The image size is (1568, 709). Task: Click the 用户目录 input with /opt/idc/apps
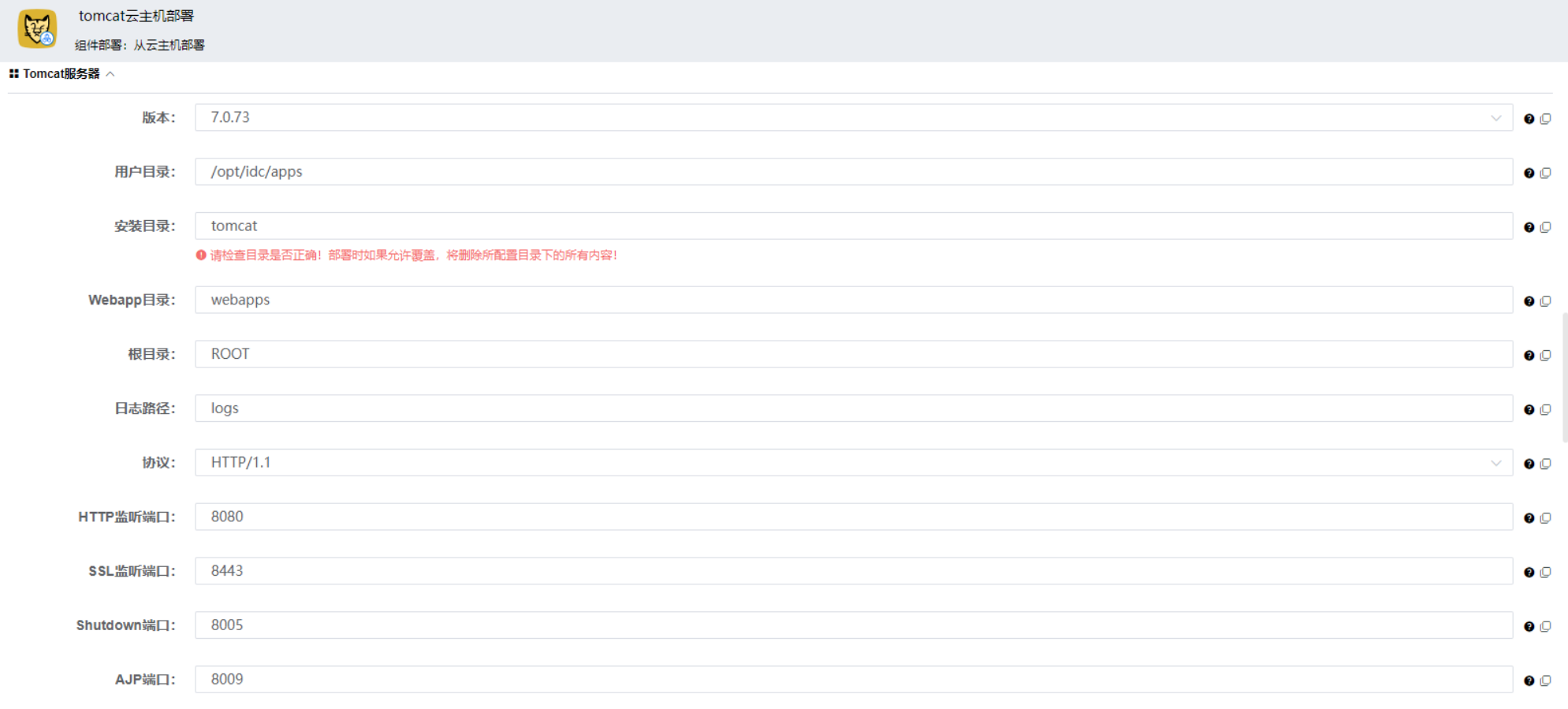pos(854,172)
